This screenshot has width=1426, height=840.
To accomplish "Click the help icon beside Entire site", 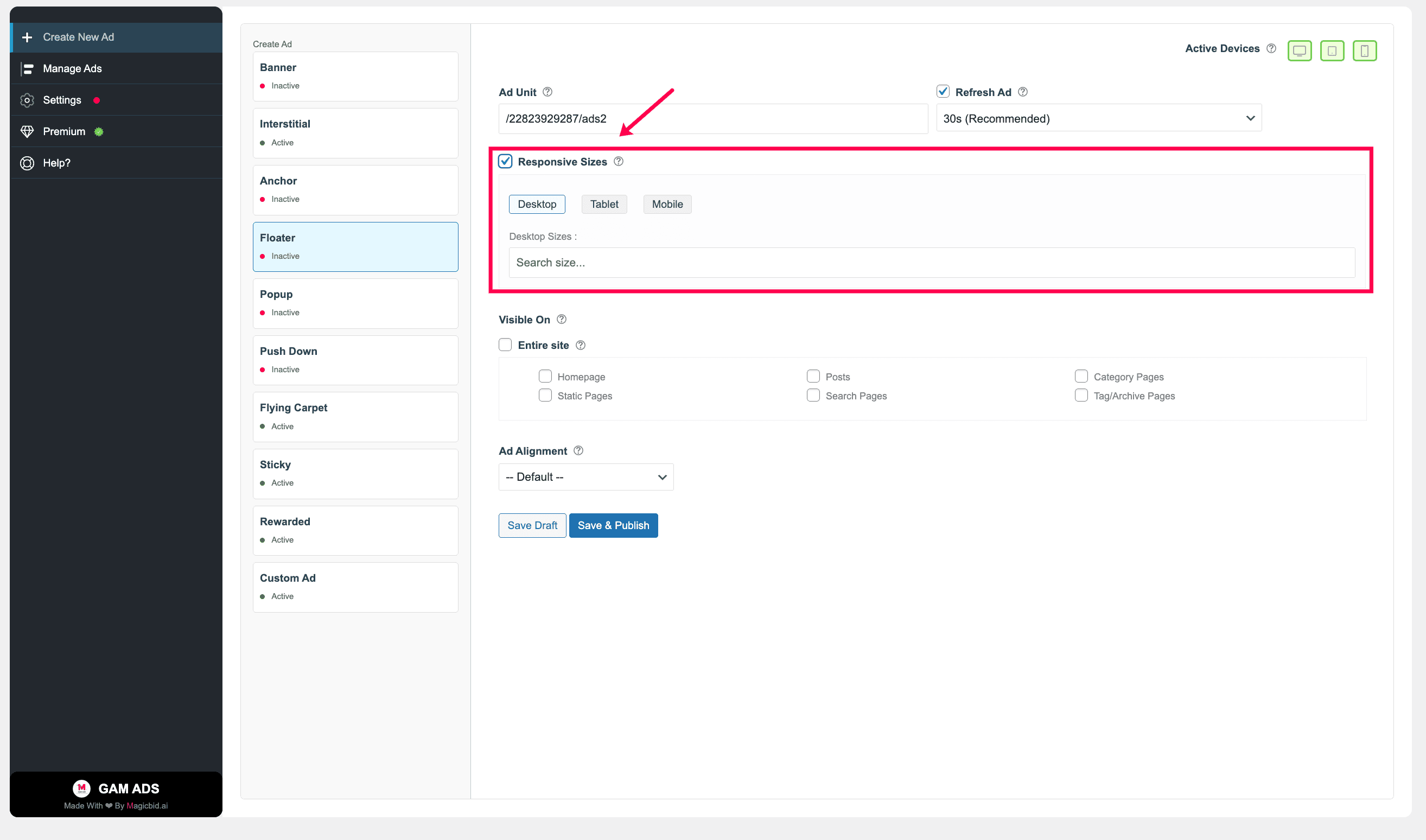I will point(581,345).
